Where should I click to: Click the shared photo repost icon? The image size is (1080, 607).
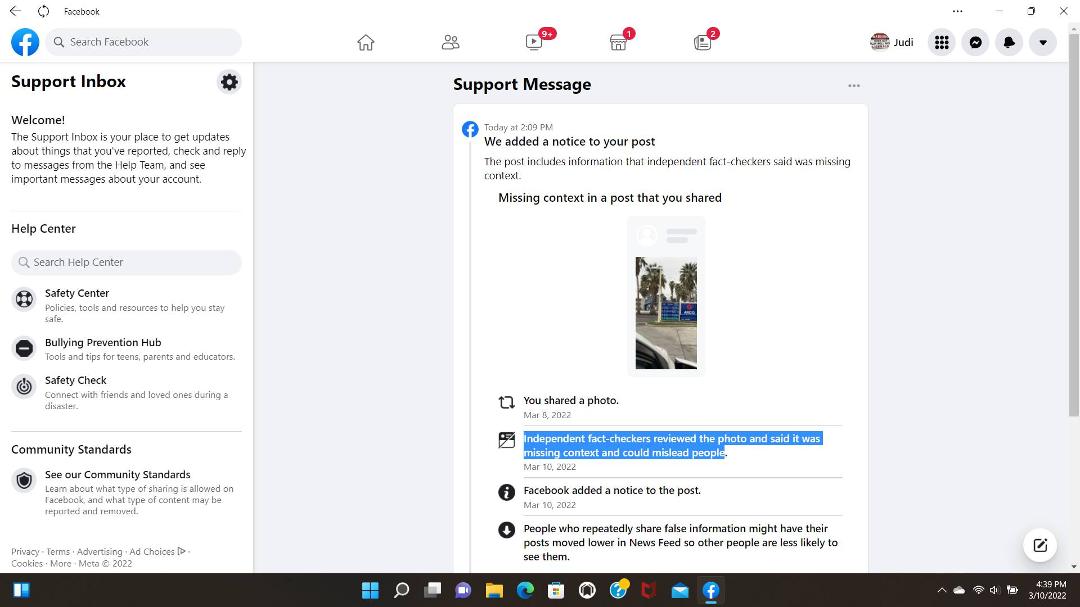[506, 402]
